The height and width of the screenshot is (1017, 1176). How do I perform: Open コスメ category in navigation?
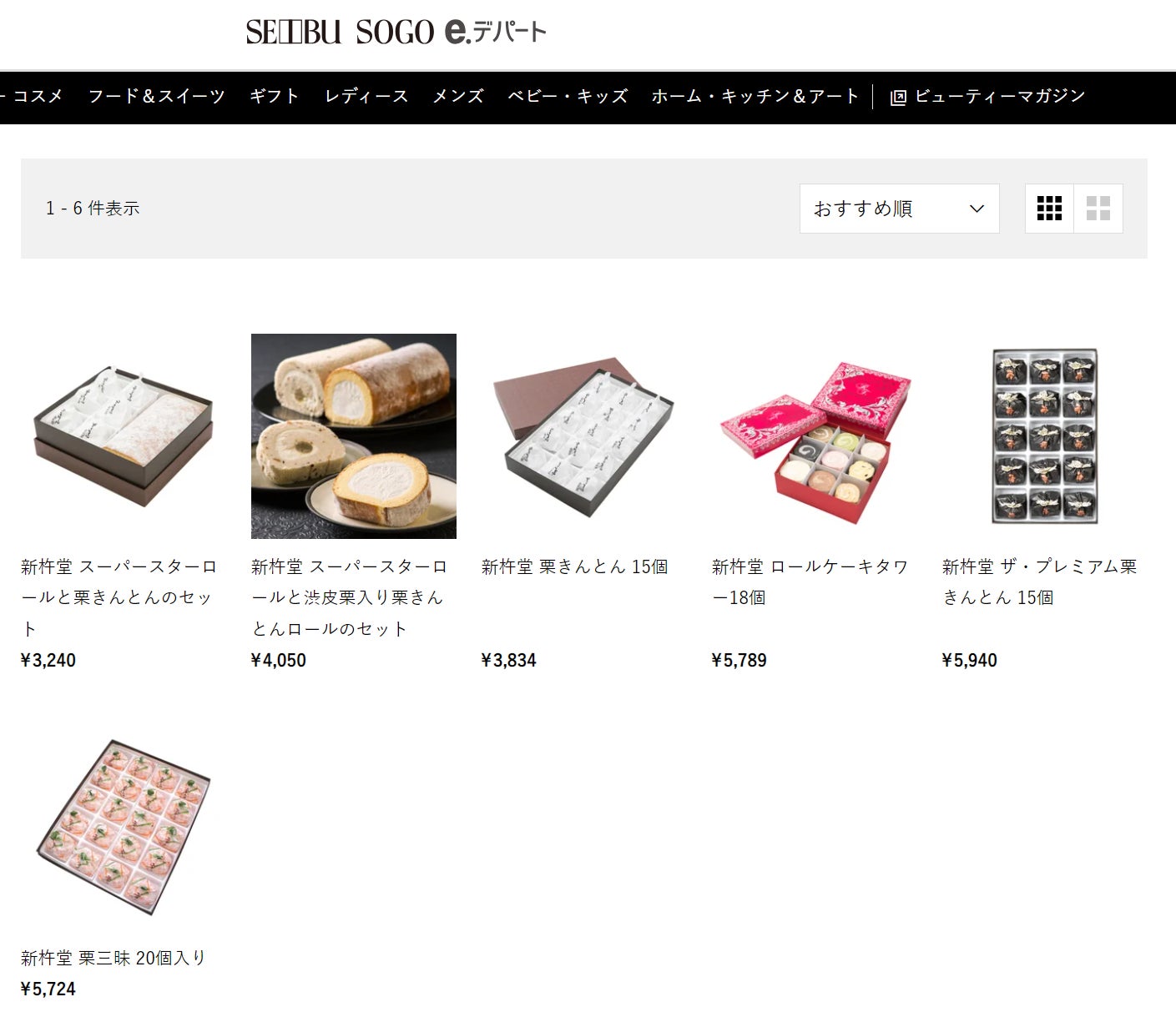pyautogui.click(x=38, y=97)
